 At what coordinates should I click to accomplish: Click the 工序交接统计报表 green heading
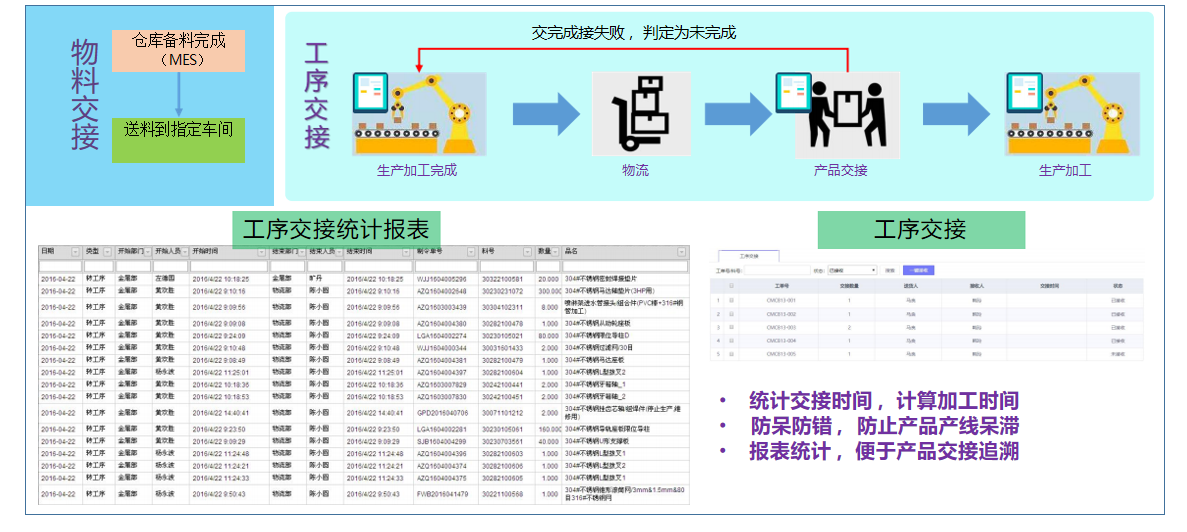[335, 229]
